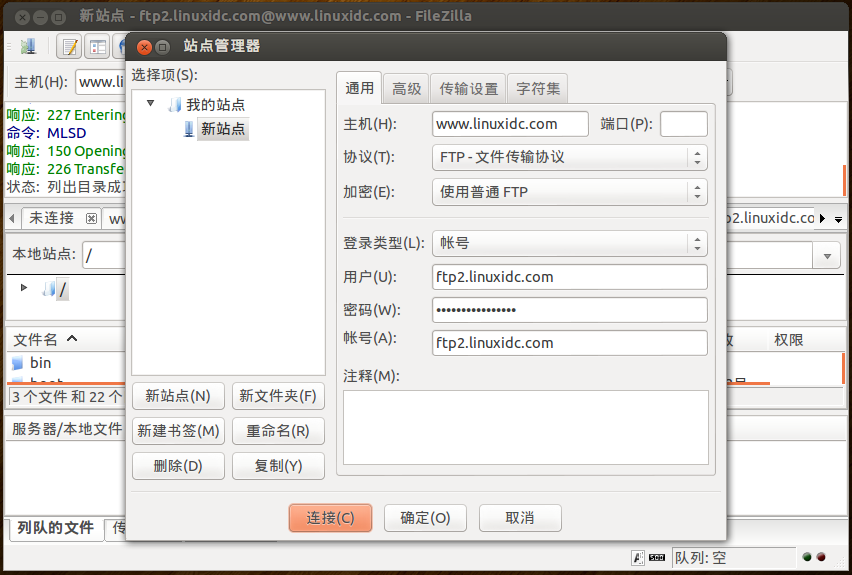The width and height of the screenshot is (852, 575).
Task: Switch to the 高级 tab
Action: click(x=406, y=89)
